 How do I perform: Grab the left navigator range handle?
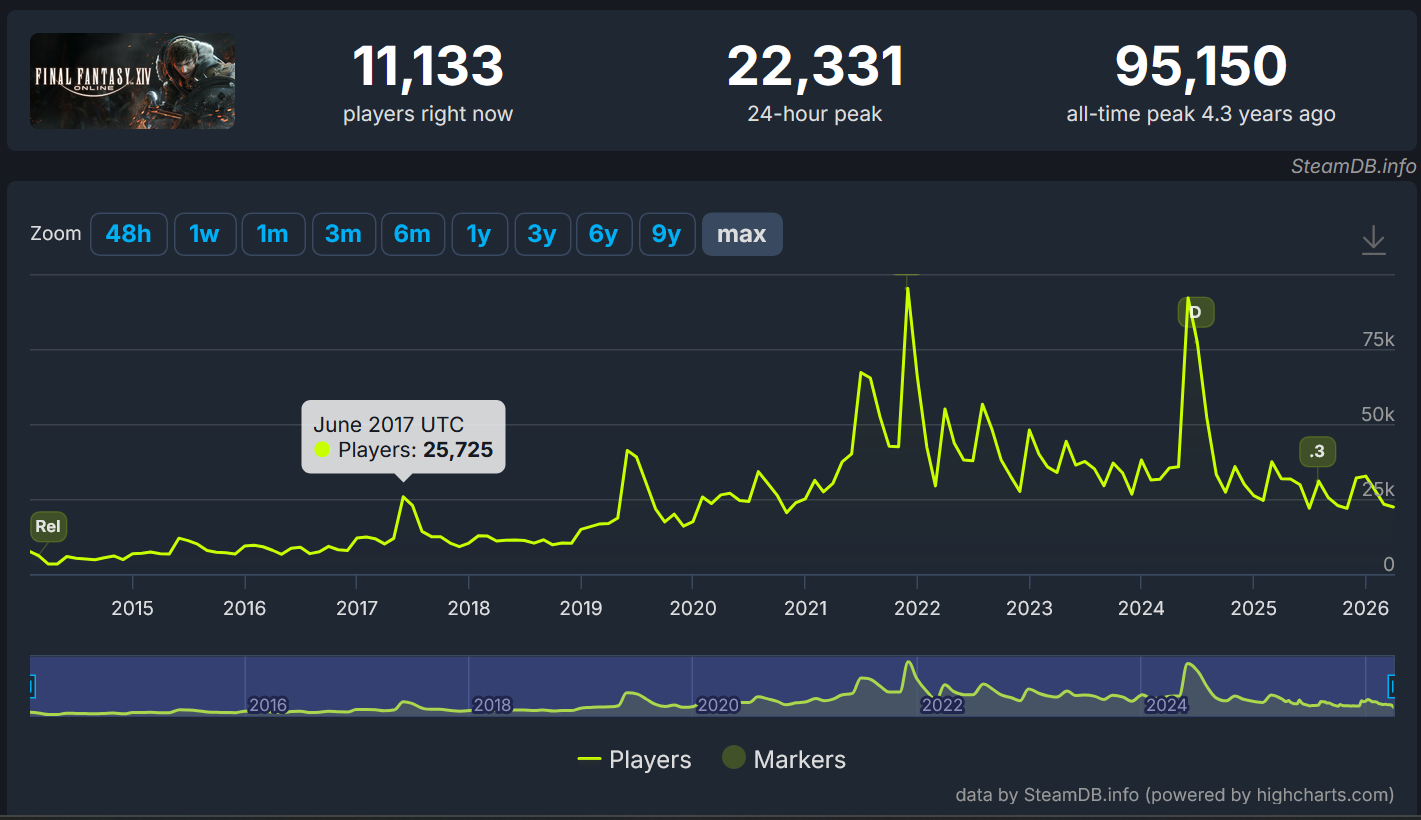tap(30, 686)
